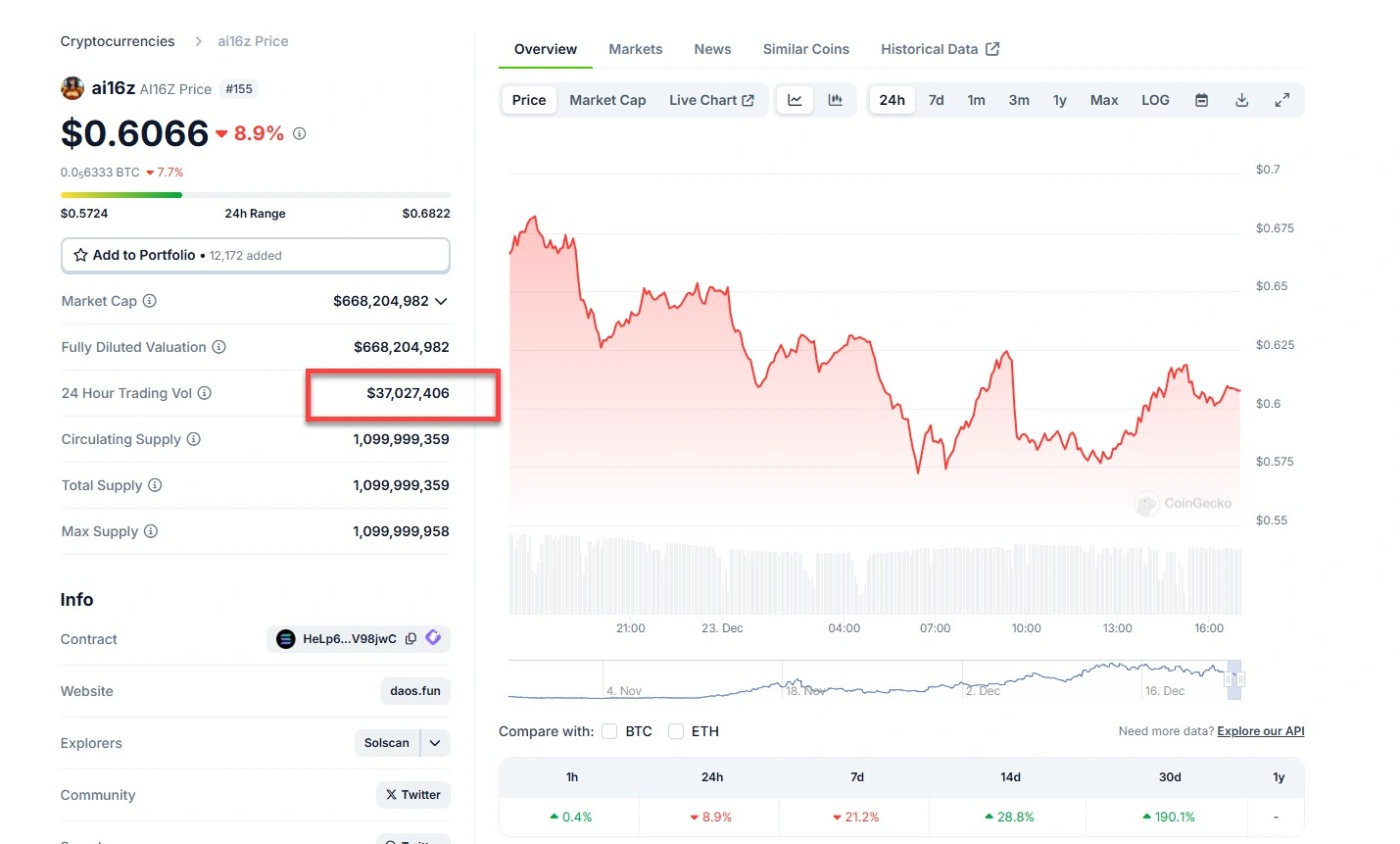Click the Market Cap info icon
Viewport: 1400px width, 844px height.
[x=150, y=301]
